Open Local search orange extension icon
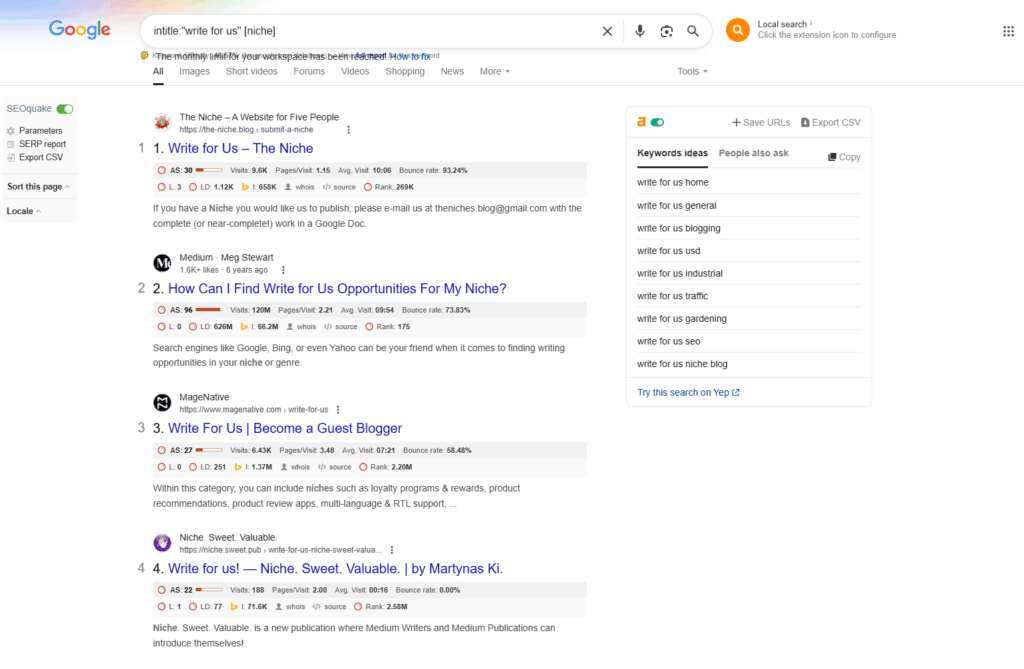 pos(737,30)
